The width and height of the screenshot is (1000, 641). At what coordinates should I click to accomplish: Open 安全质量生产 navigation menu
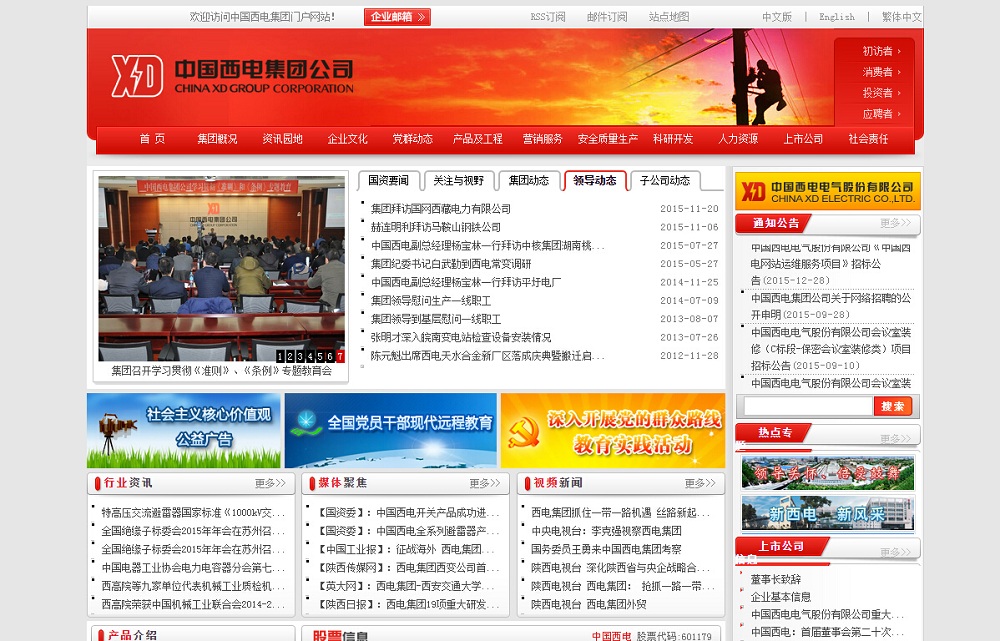tap(608, 138)
